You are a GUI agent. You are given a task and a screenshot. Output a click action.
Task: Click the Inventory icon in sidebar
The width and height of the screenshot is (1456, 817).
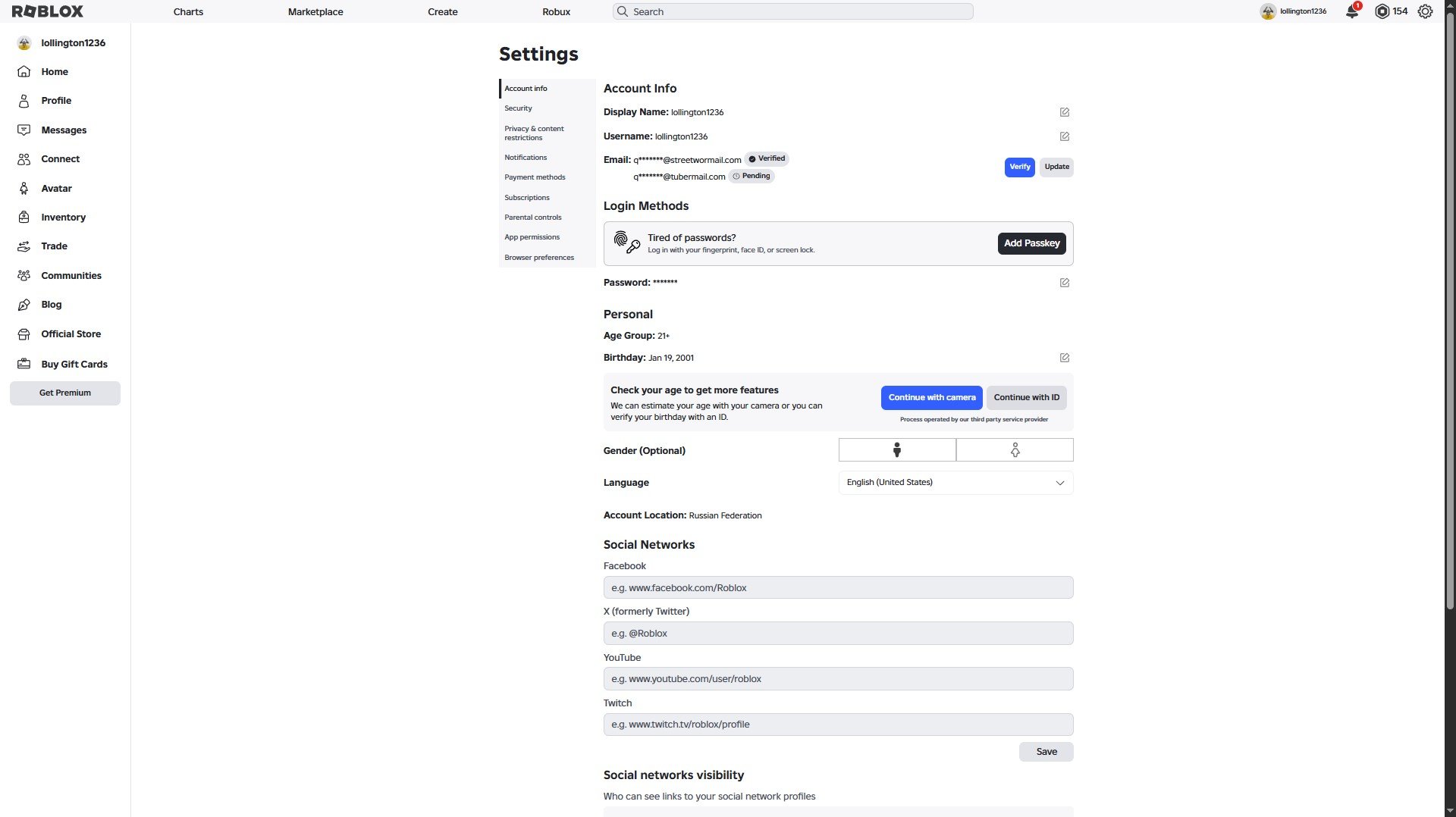[x=24, y=217]
